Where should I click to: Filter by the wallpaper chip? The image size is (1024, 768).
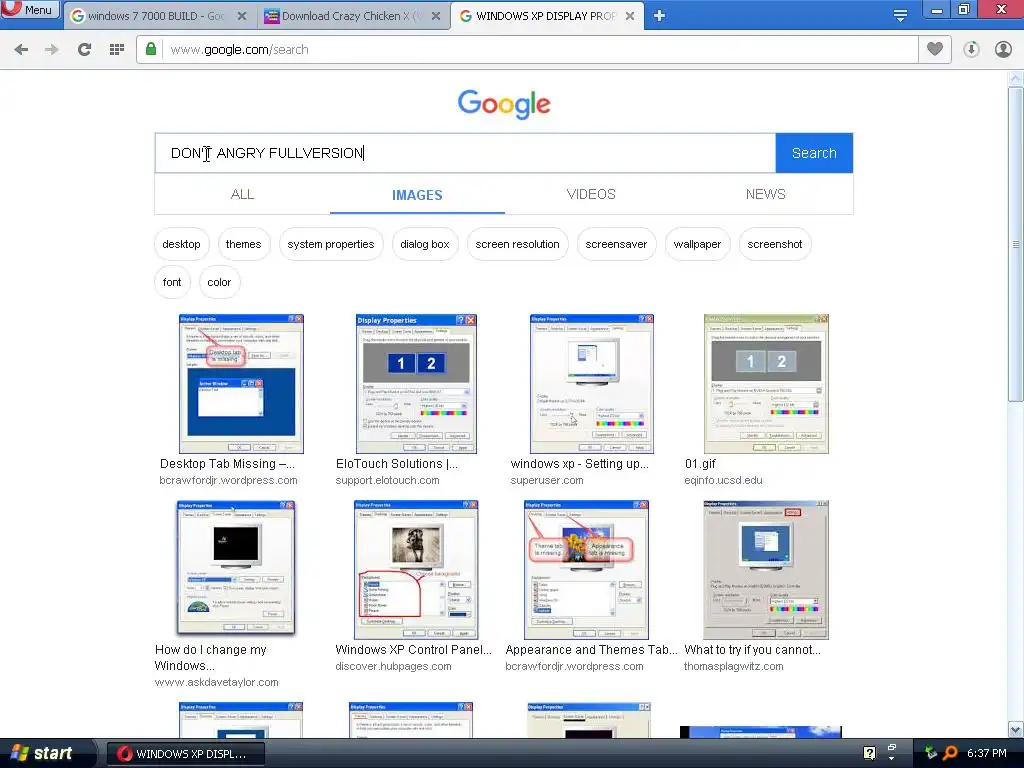(x=697, y=244)
